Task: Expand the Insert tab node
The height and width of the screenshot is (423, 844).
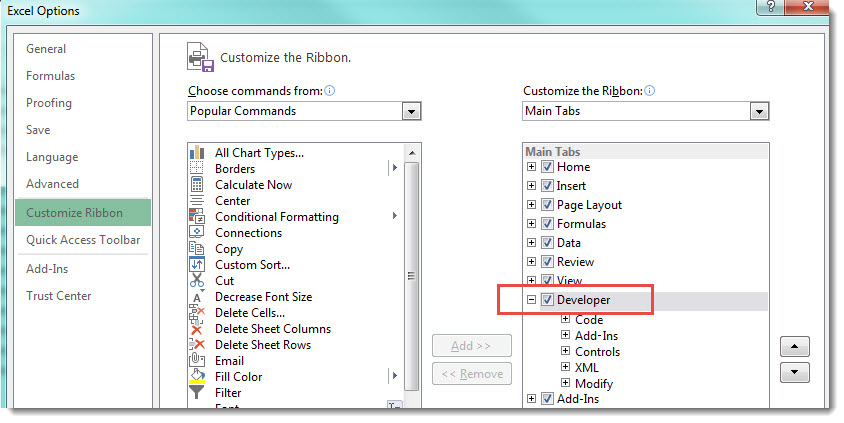Action: 531,186
